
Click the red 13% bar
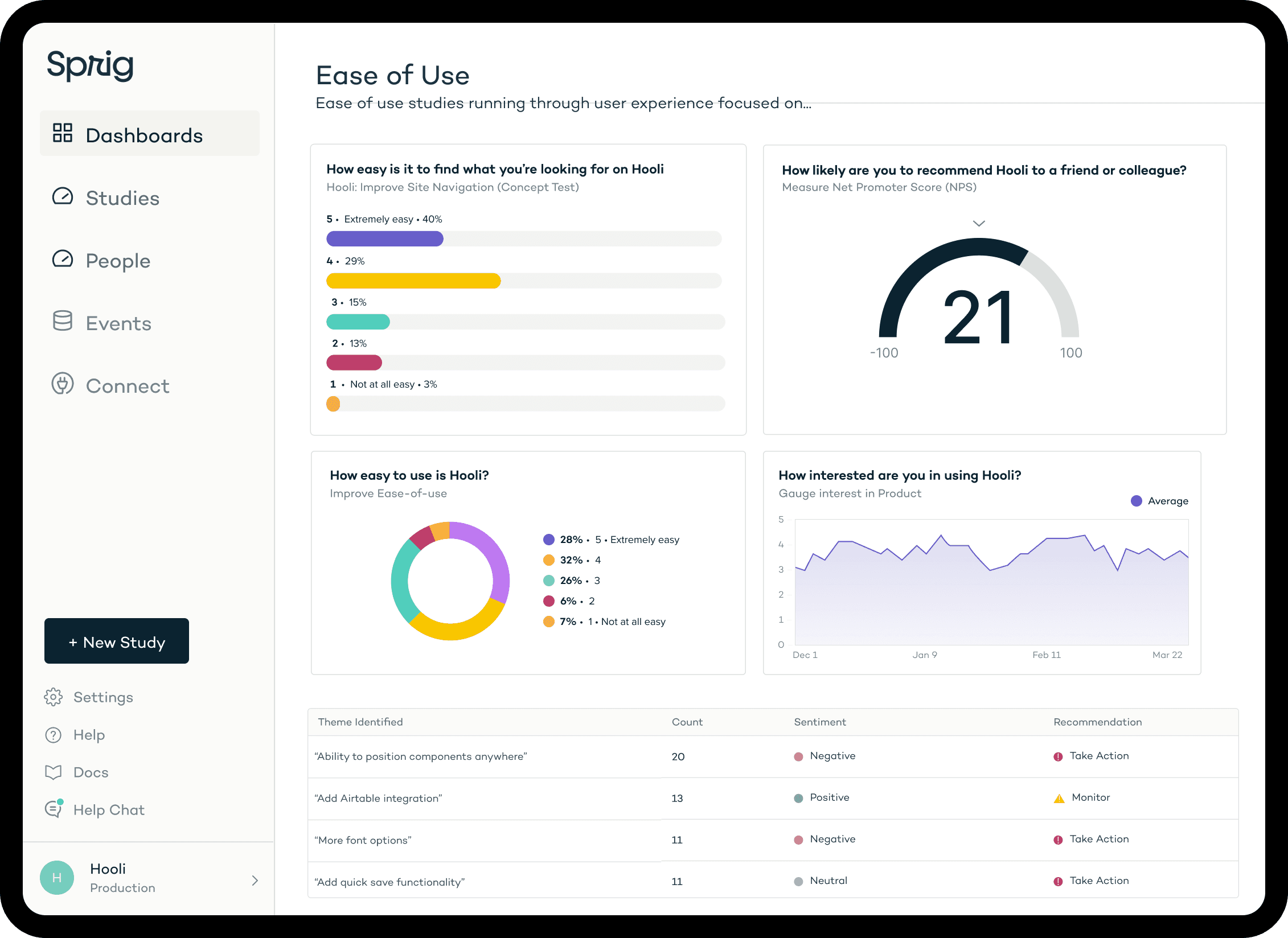pos(354,363)
